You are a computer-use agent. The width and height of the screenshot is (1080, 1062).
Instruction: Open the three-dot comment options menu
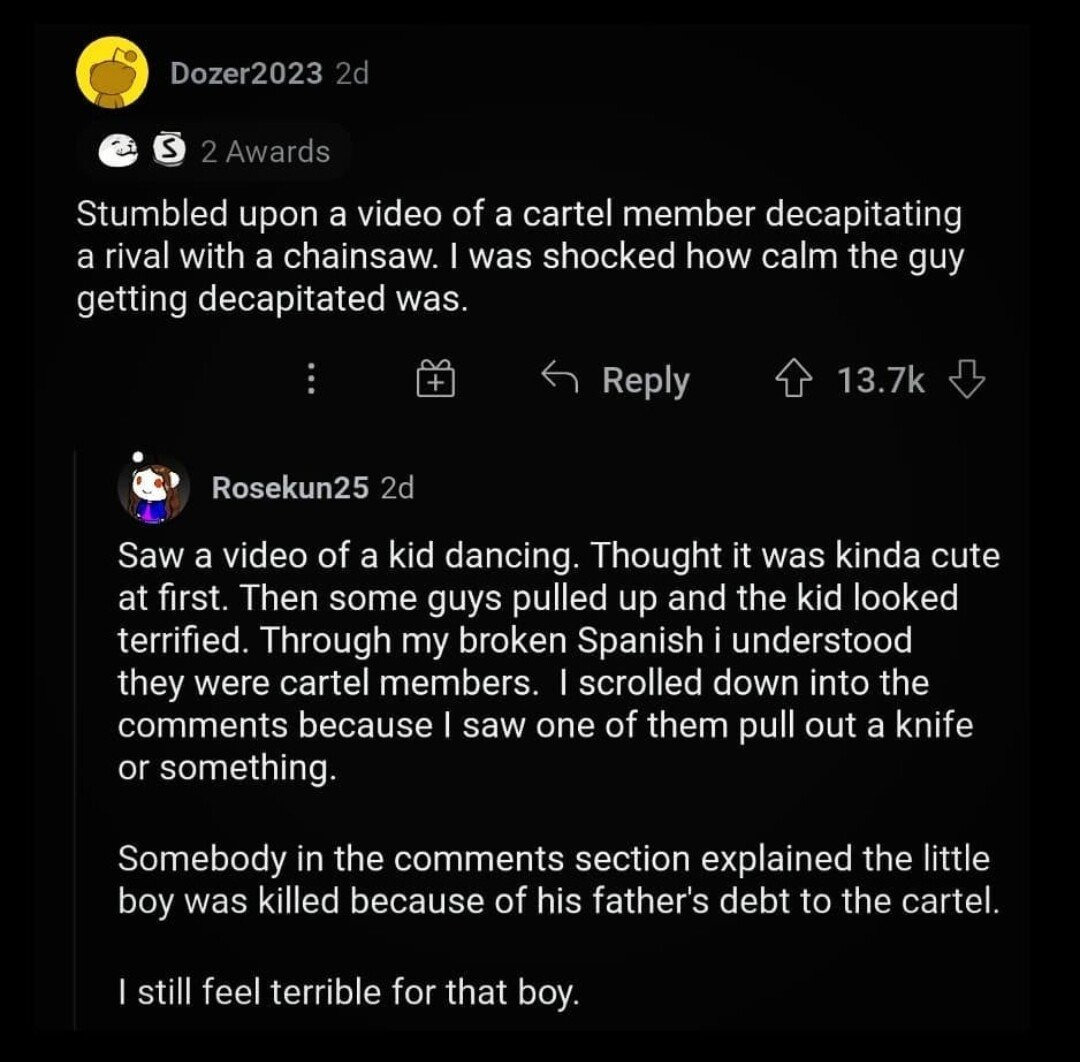[311, 380]
